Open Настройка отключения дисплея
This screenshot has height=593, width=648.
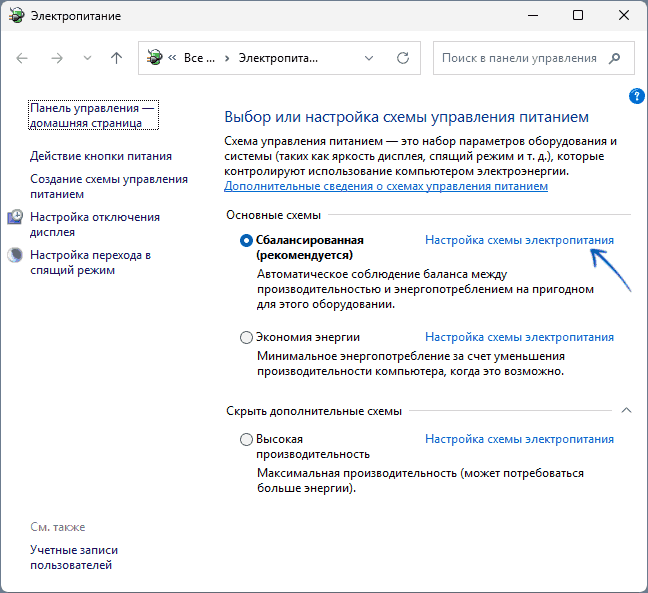pos(95,224)
